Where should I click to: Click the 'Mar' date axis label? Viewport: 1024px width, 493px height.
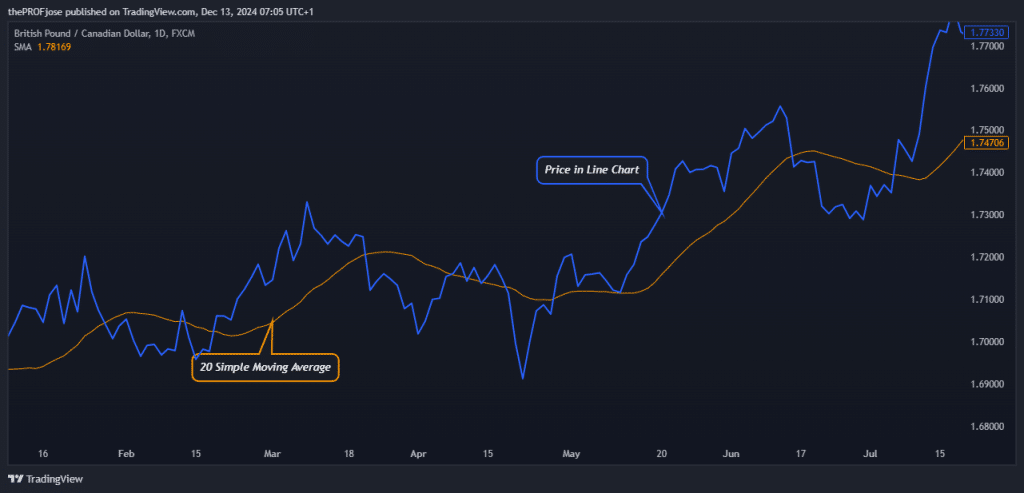pyautogui.click(x=271, y=453)
